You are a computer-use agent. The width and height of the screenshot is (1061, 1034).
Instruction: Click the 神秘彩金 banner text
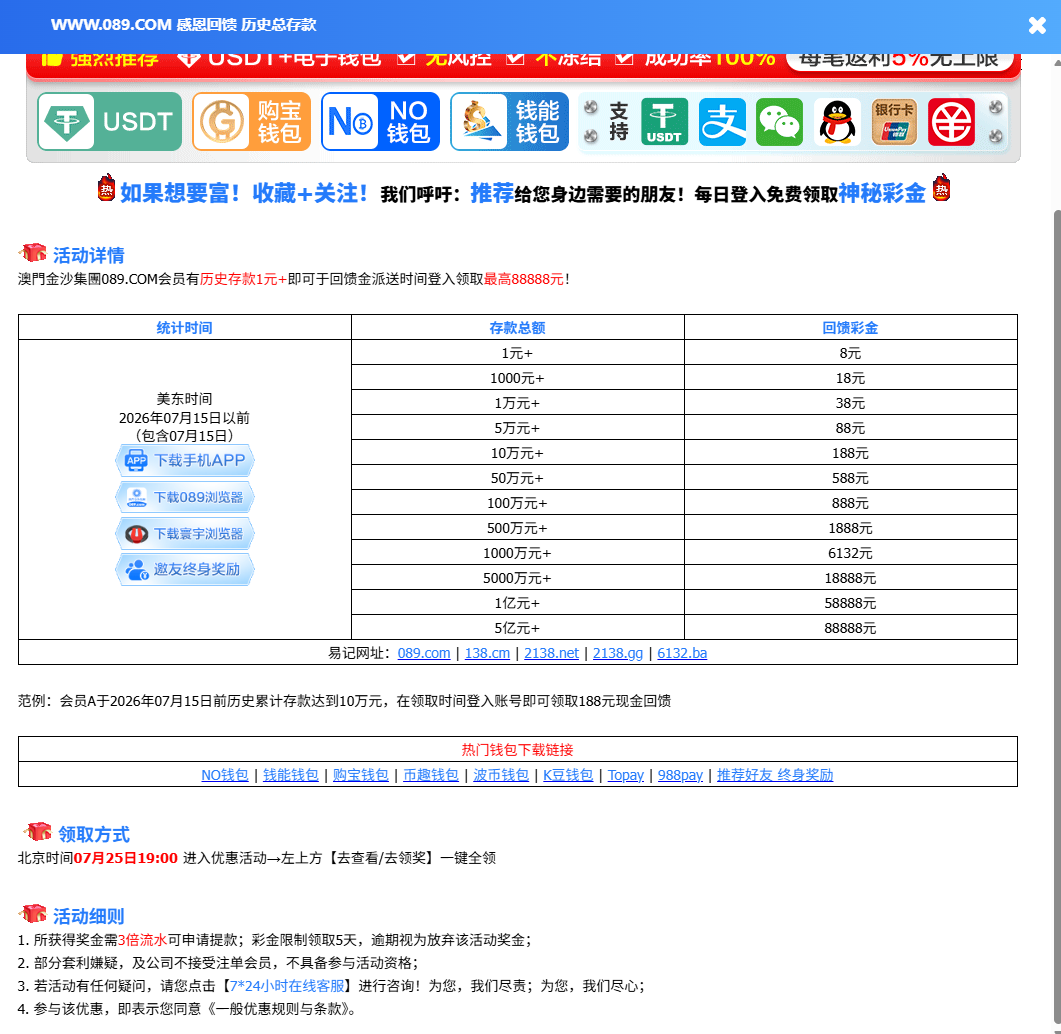(x=882, y=193)
